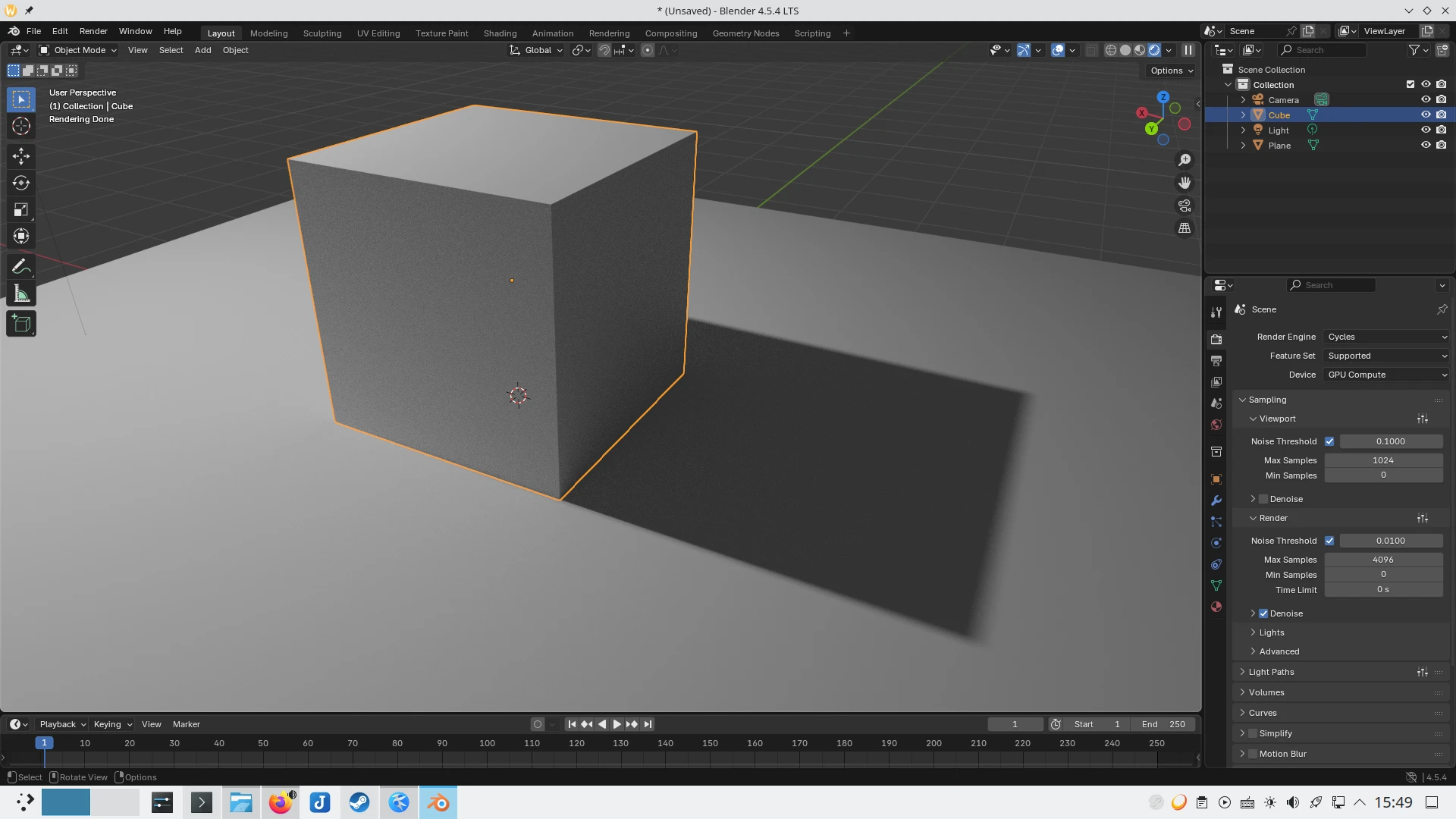Select the Scale tool
Screen dimensions: 1456x819
pyautogui.click(x=21, y=209)
